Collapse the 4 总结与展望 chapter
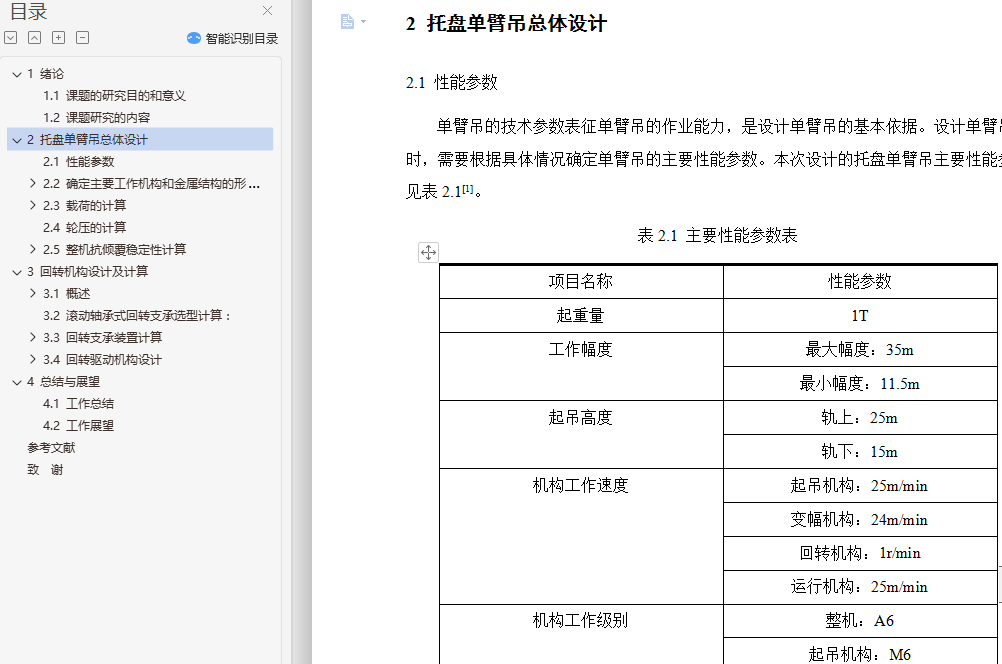The width and height of the screenshot is (1002, 664). point(17,382)
